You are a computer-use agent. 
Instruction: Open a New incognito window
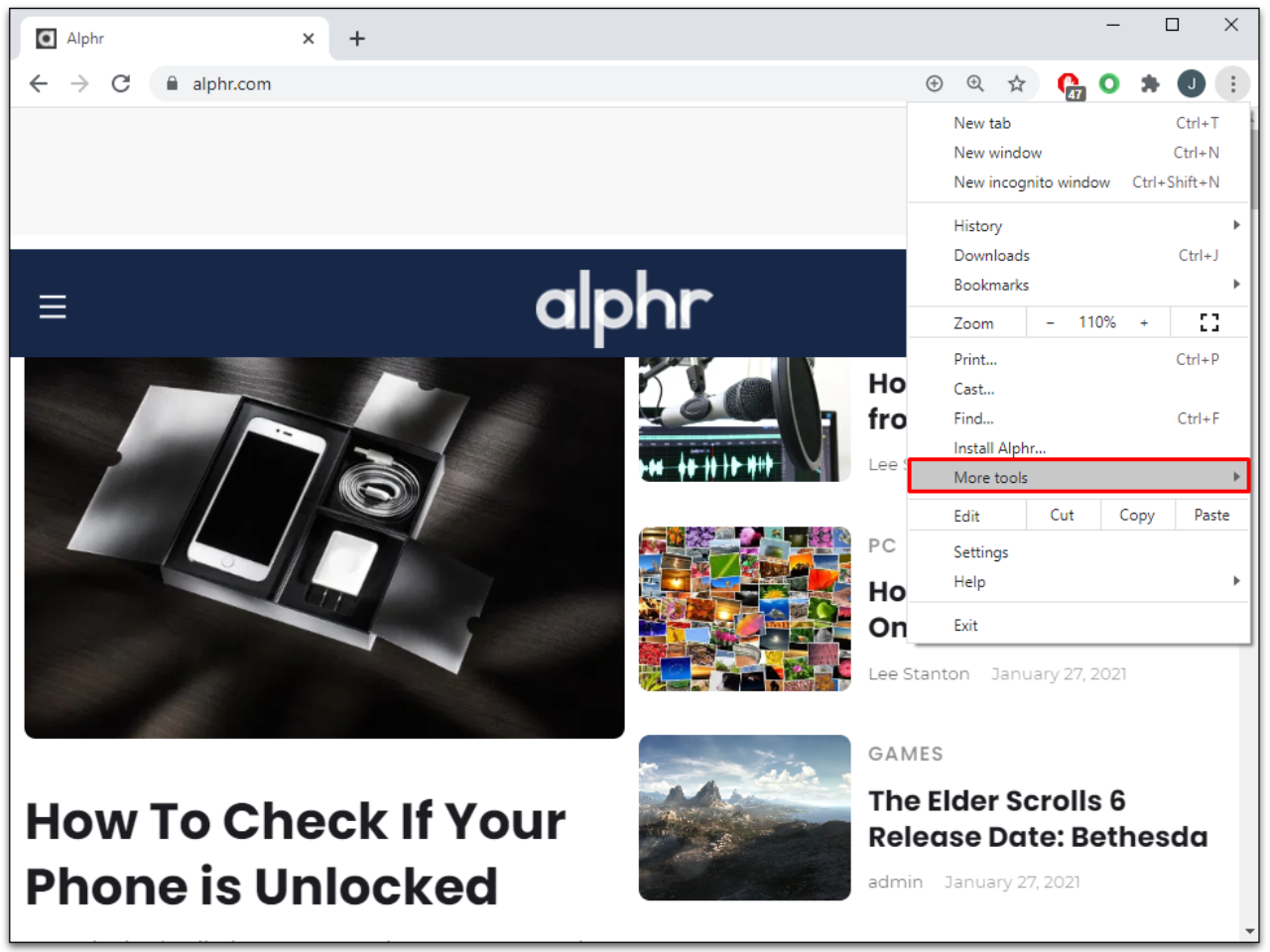[x=1032, y=181]
